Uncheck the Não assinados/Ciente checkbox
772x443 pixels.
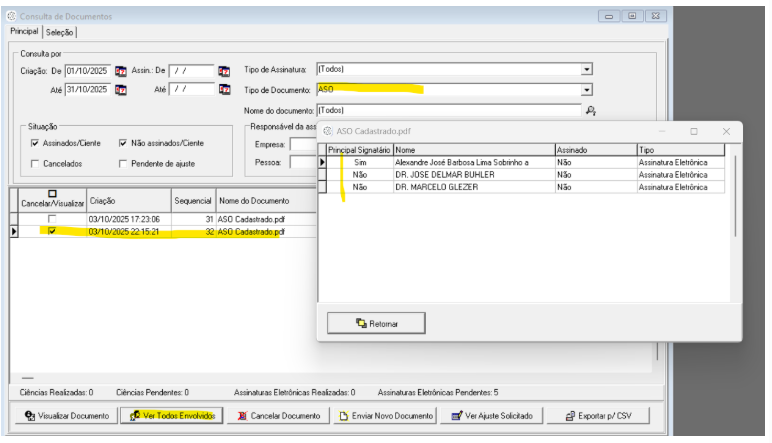point(123,143)
